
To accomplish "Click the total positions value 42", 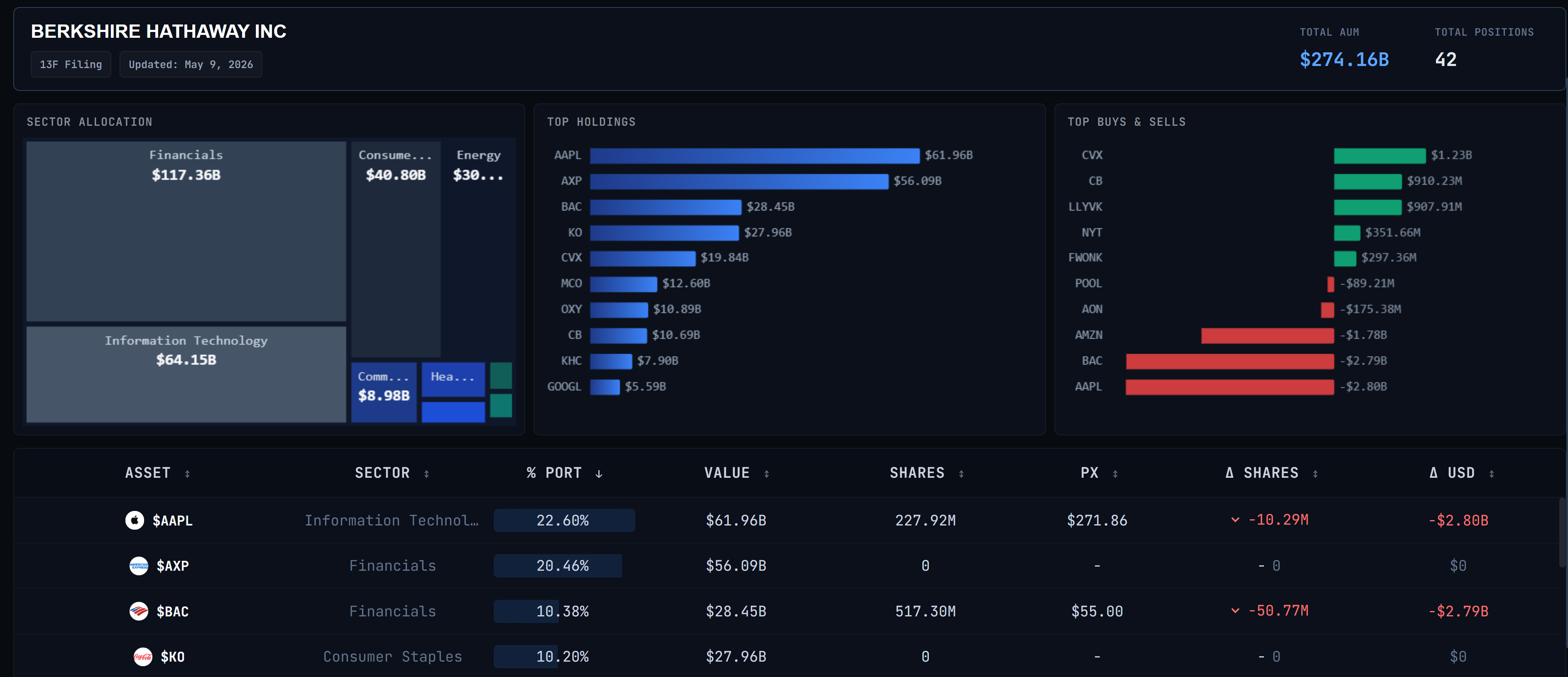I will [x=1445, y=60].
